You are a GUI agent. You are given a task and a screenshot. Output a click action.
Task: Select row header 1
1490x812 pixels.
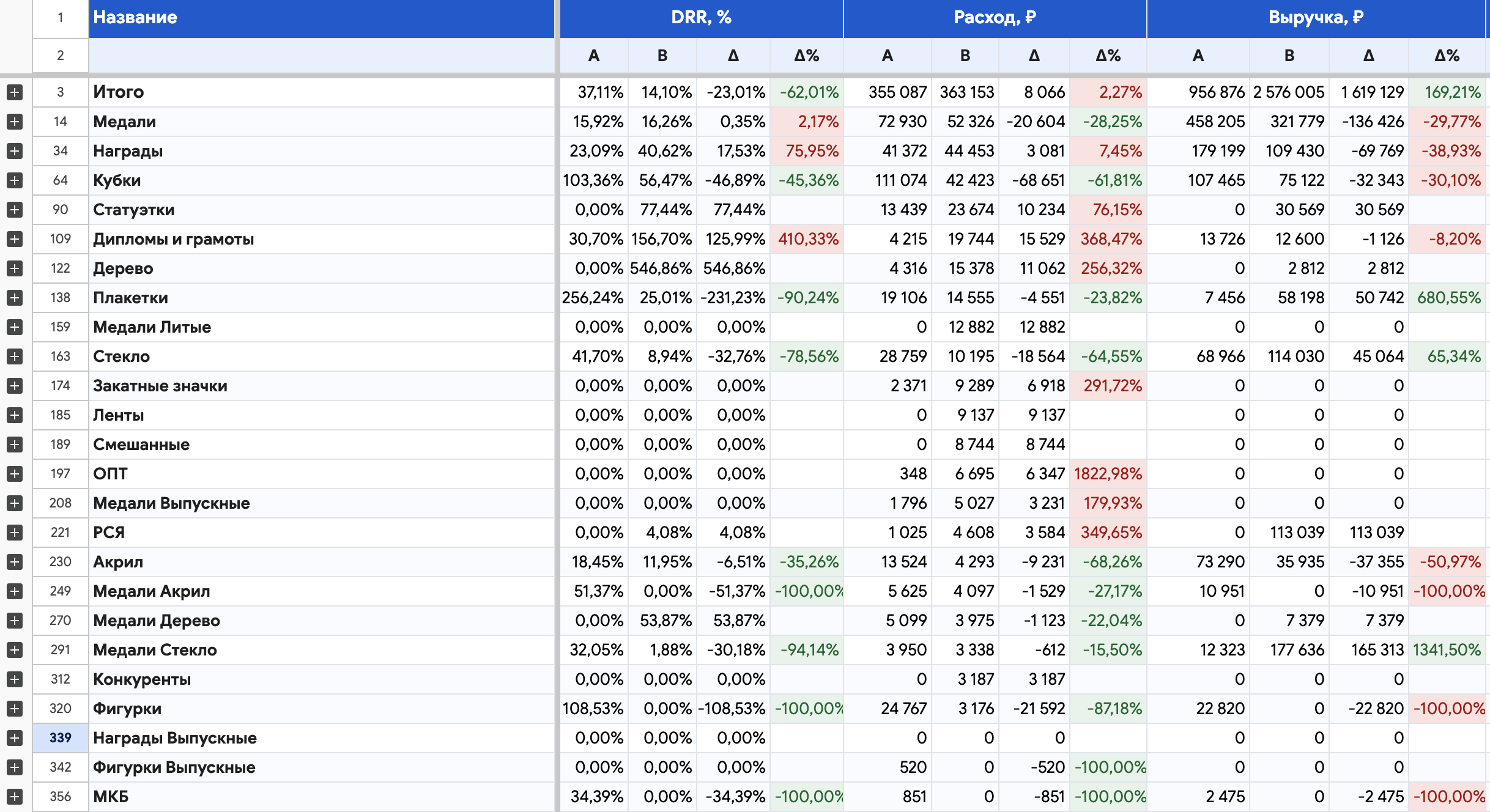click(x=60, y=18)
